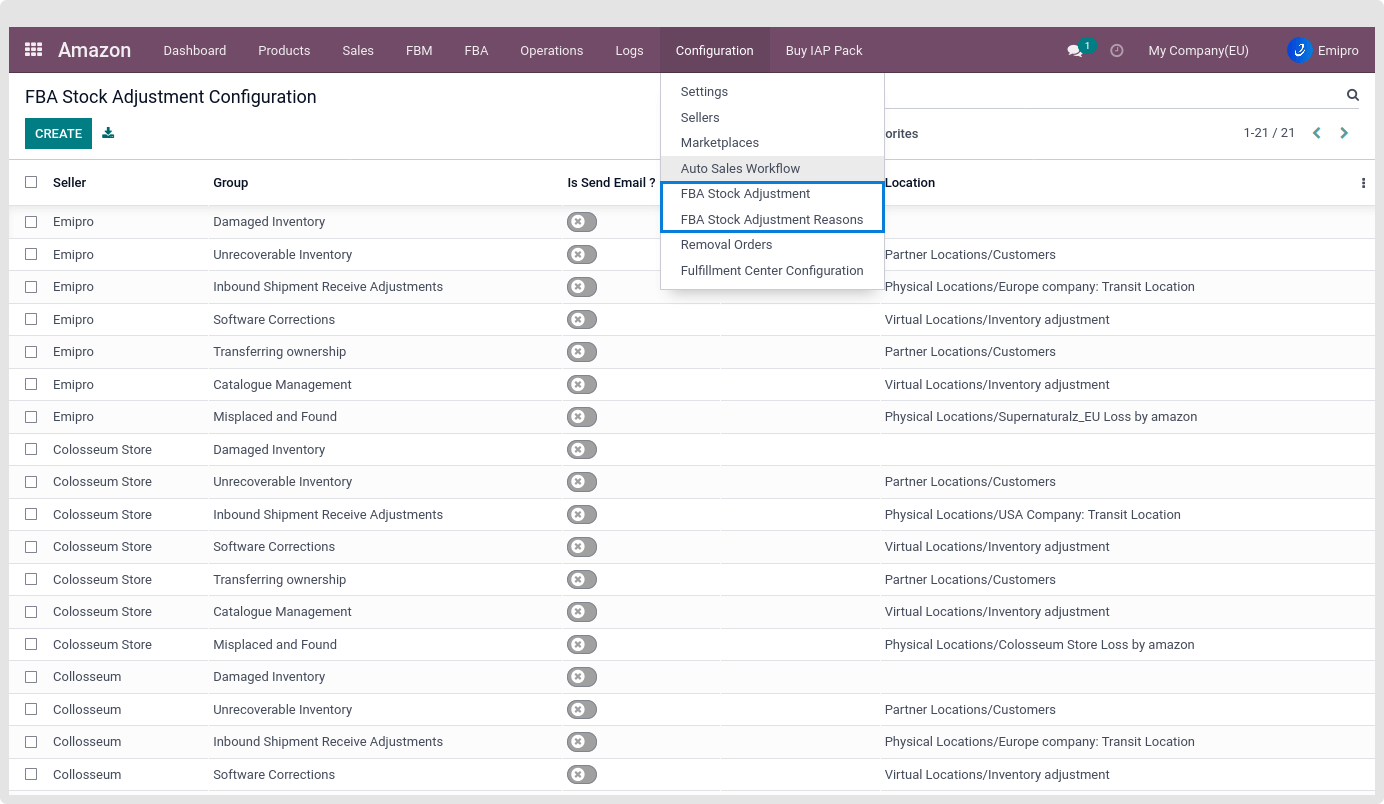Open the clock activities icon
1384x804 pixels.
(x=1117, y=51)
